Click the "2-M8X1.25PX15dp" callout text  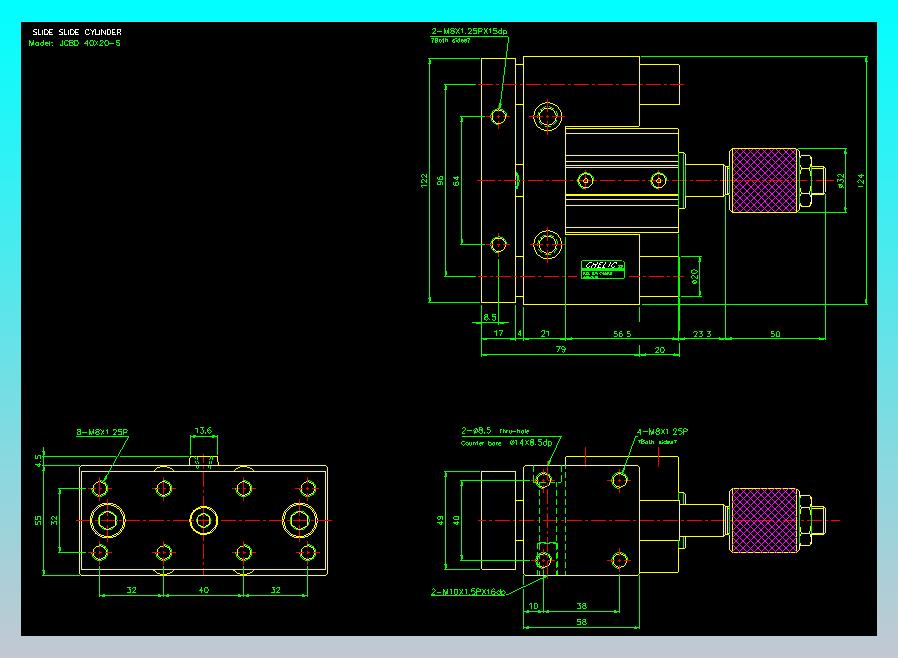click(x=469, y=31)
